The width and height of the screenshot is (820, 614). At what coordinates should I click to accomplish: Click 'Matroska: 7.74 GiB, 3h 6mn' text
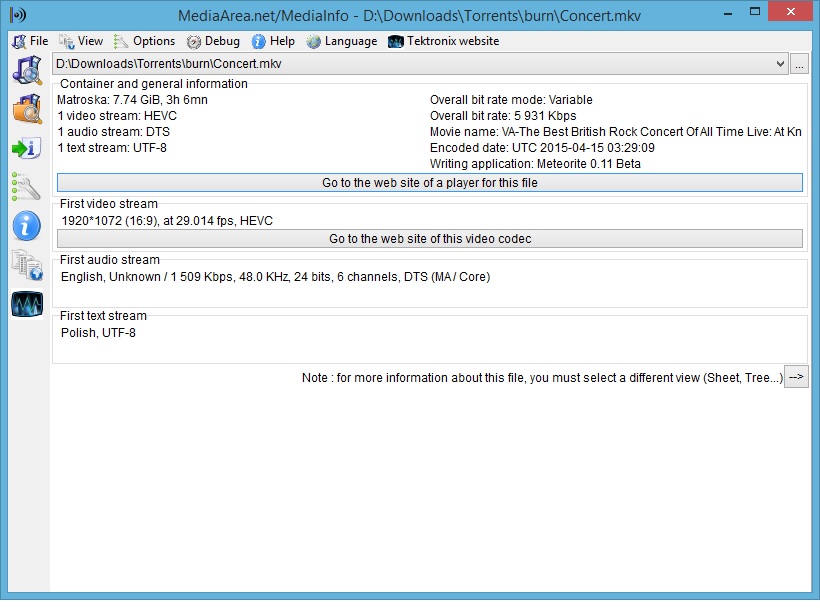(x=132, y=100)
